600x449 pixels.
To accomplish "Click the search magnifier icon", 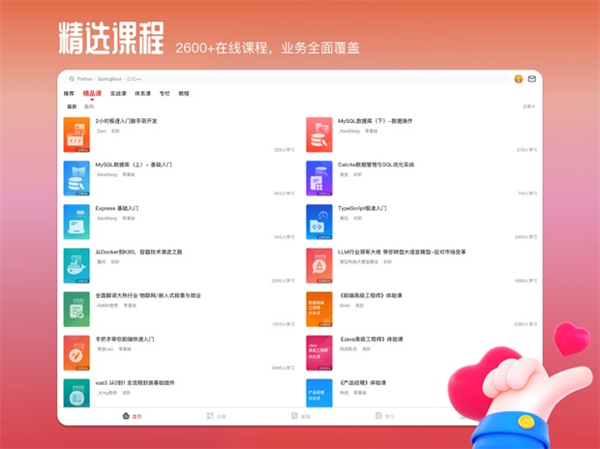I will pos(71,78).
